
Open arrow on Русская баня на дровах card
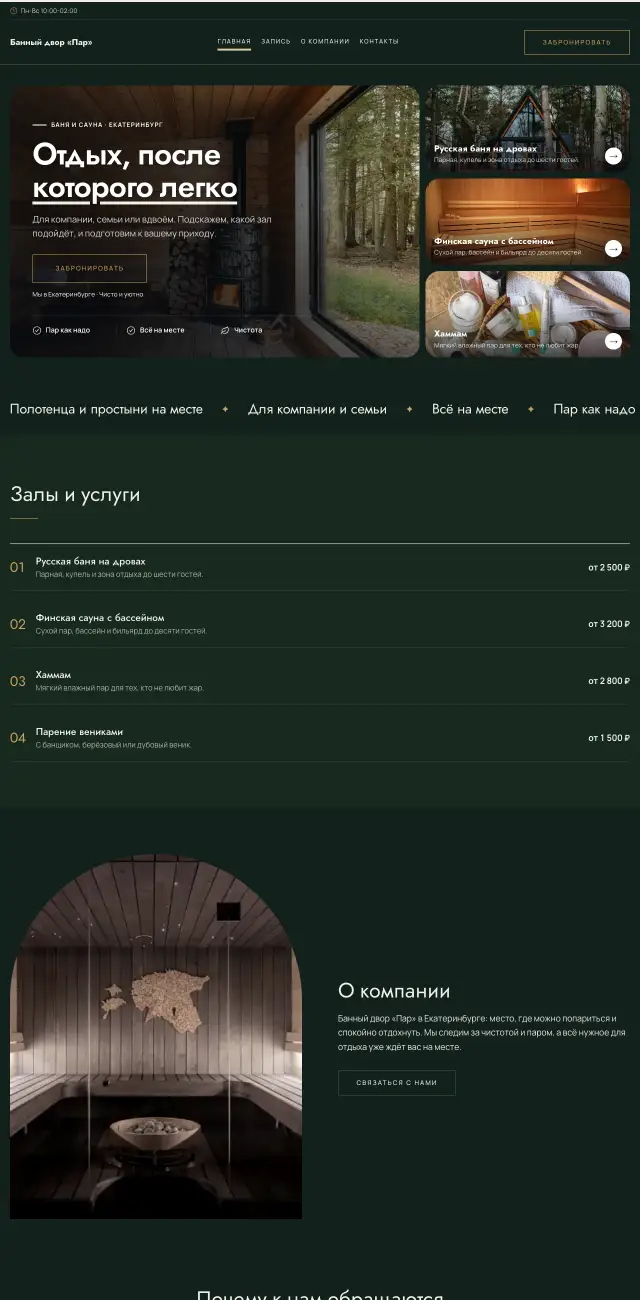click(x=613, y=156)
